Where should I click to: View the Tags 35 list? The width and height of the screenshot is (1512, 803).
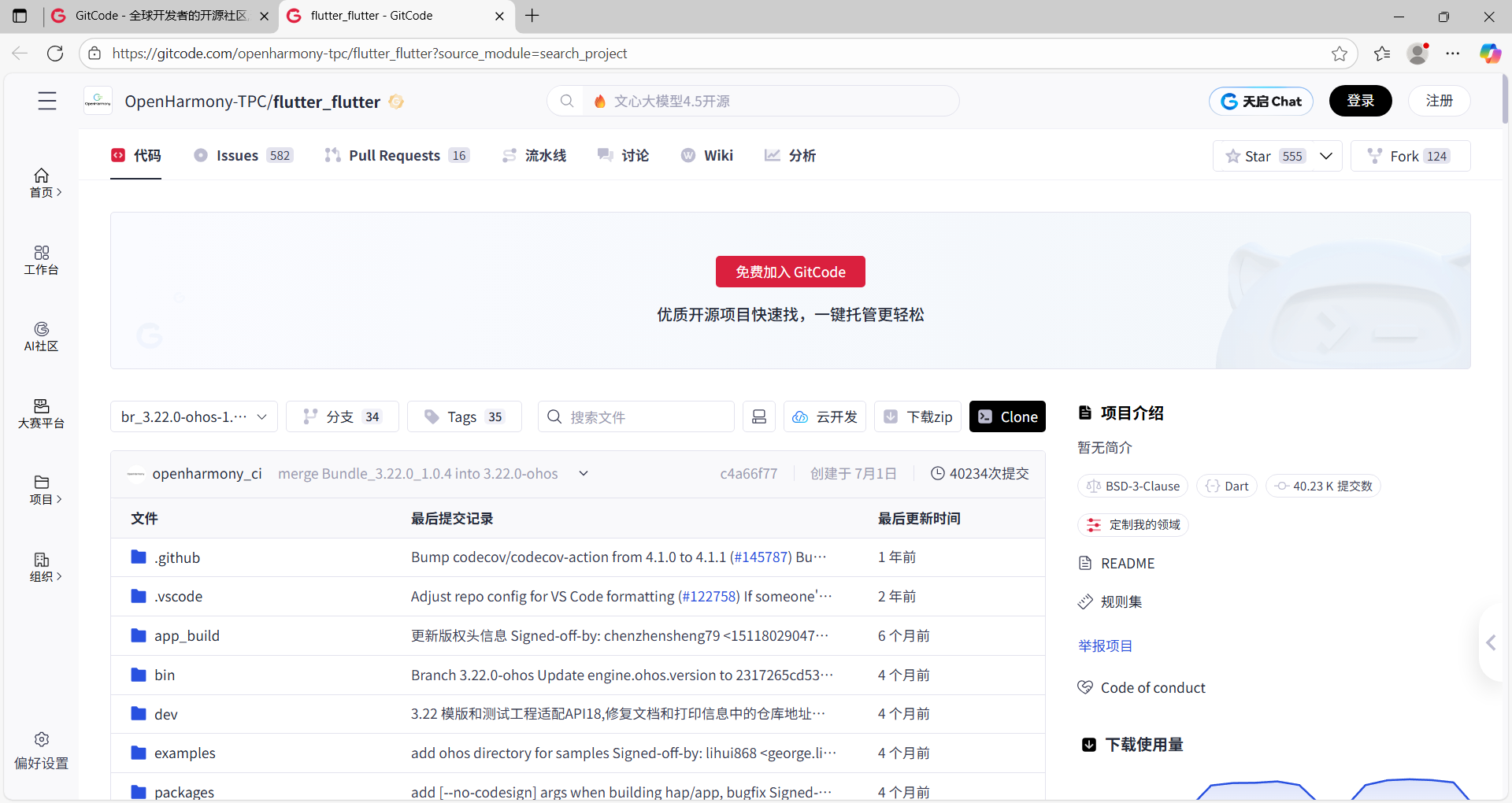click(x=465, y=416)
